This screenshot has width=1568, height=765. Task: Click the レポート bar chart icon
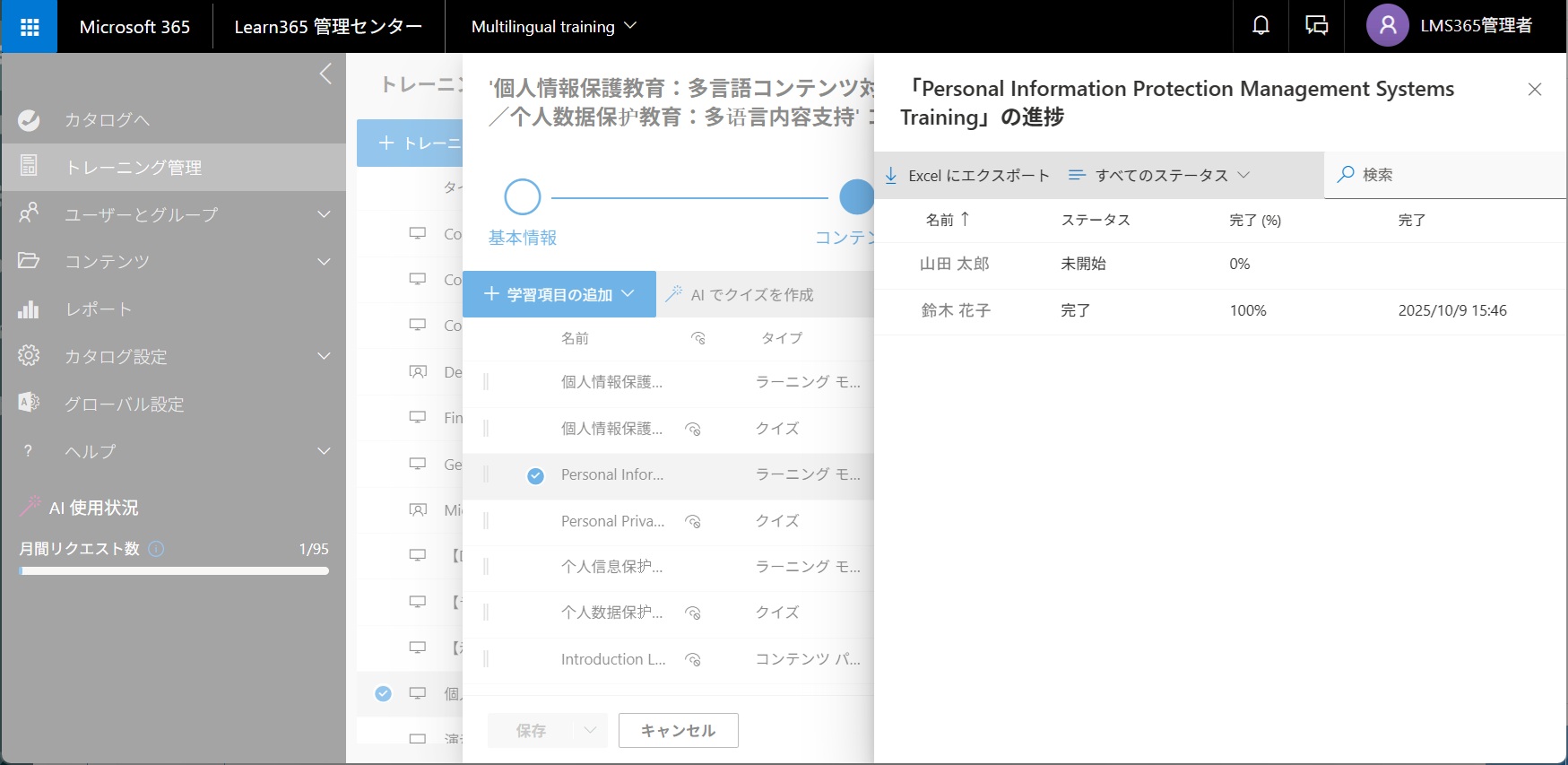[x=29, y=309]
